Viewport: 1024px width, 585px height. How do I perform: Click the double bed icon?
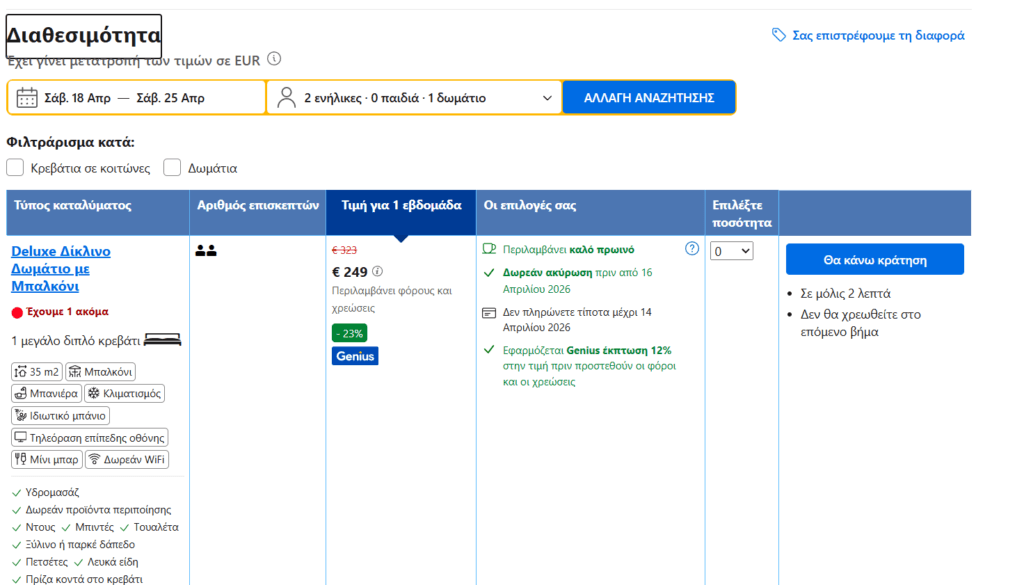(163, 340)
